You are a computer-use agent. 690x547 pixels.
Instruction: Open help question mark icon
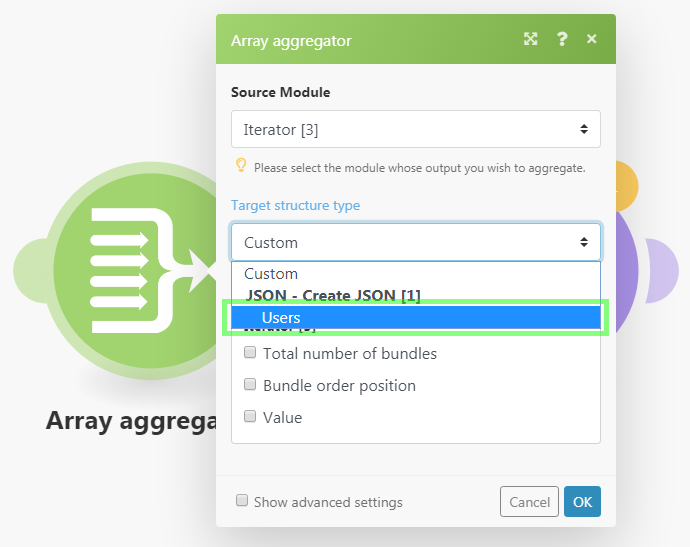(562, 39)
